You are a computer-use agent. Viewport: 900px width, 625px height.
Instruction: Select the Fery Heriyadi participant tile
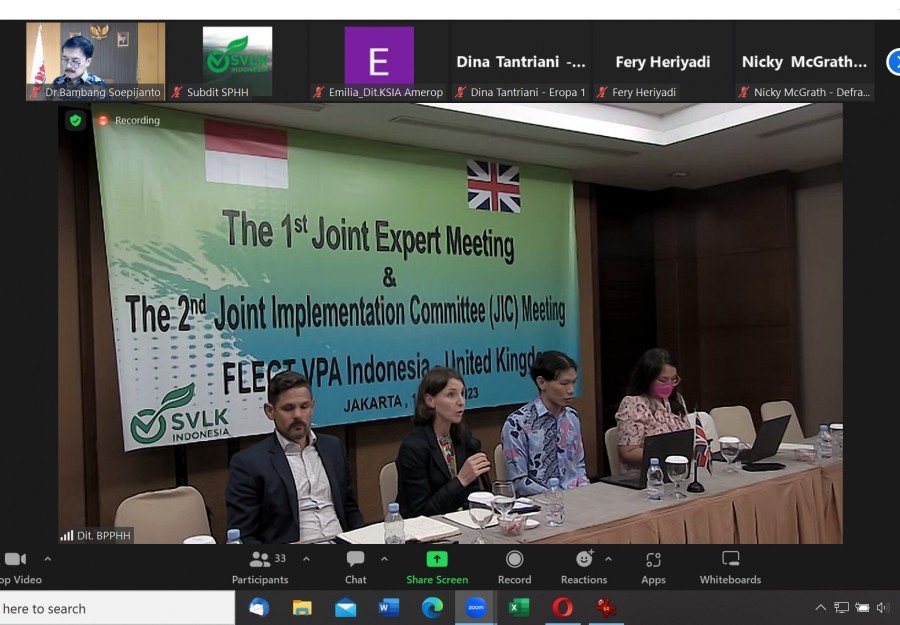coord(662,61)
